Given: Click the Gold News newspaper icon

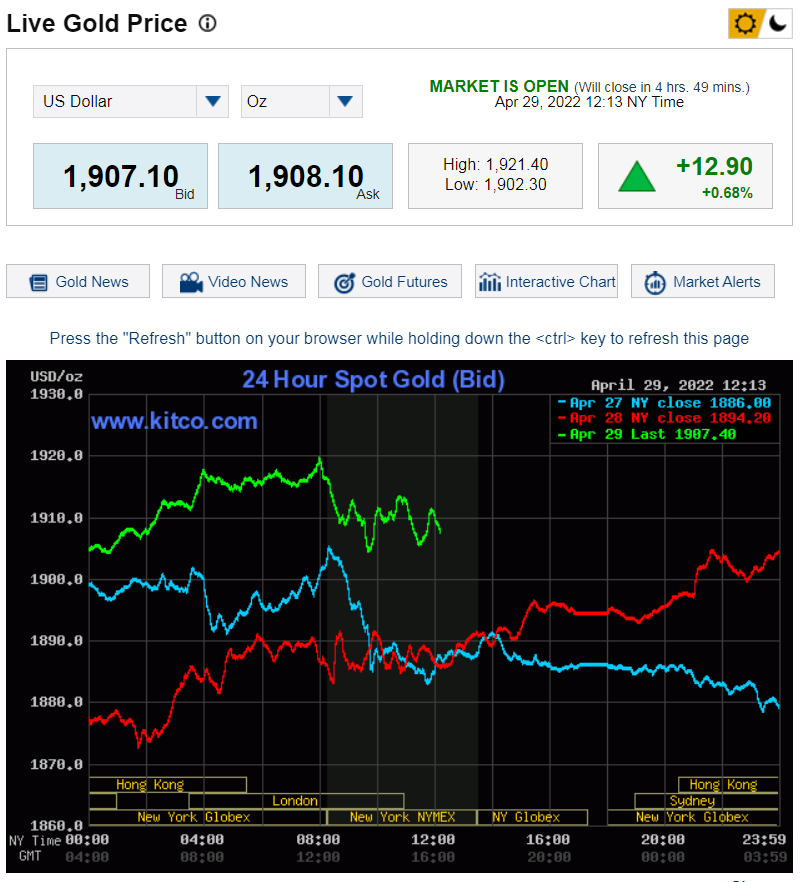Looking at the screenshot, I should [38, 282].
